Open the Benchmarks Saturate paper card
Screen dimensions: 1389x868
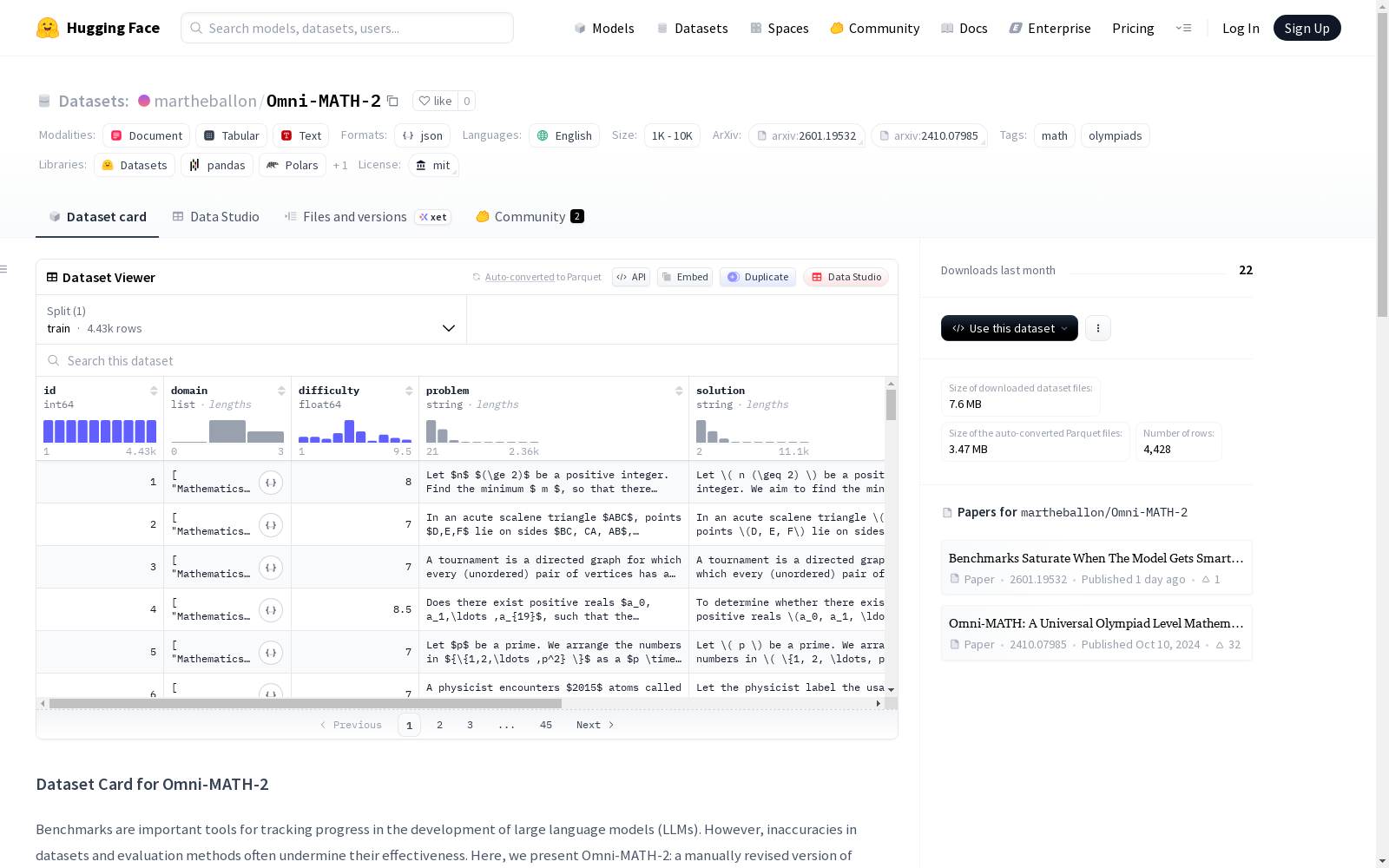[1096, 568]
